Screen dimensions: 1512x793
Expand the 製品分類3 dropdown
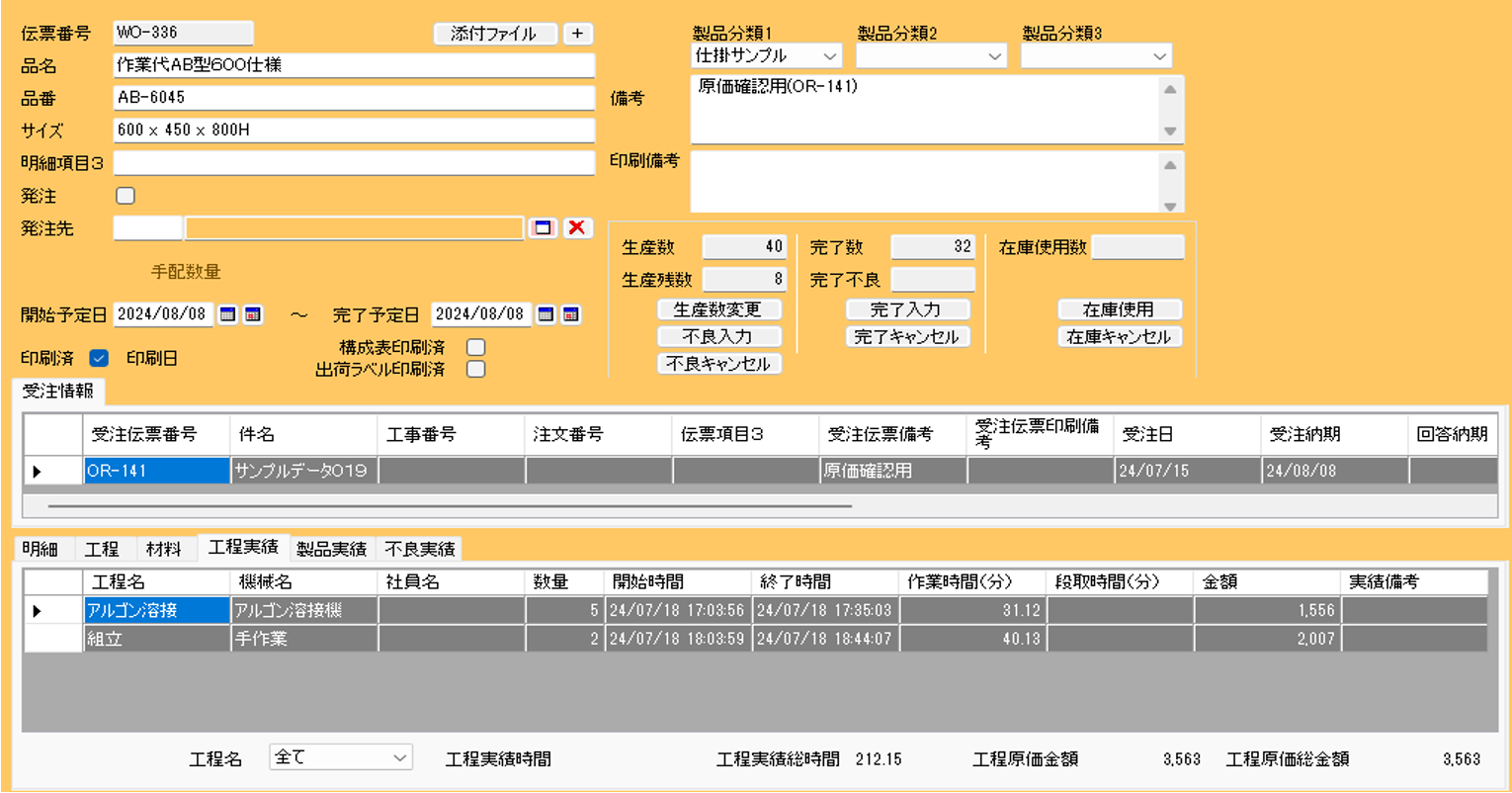[x=1096, y=56]
